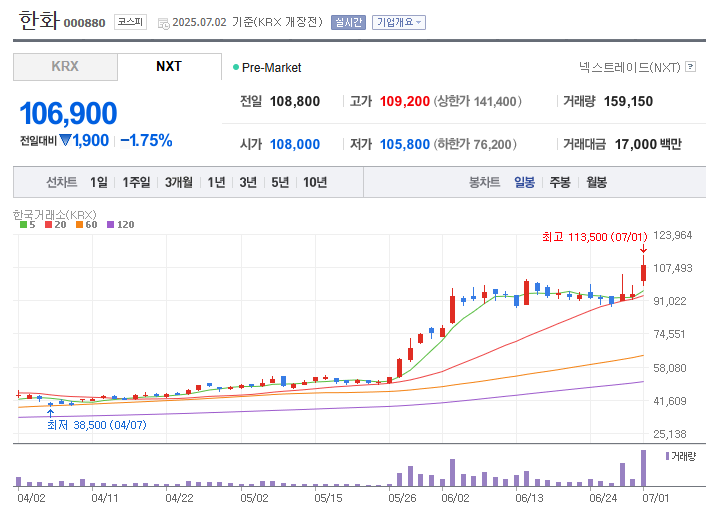The height and width of the screenshot is (518, 706).
Task: Click the 한국거래소(KRX) chart label
Action: 54,214
